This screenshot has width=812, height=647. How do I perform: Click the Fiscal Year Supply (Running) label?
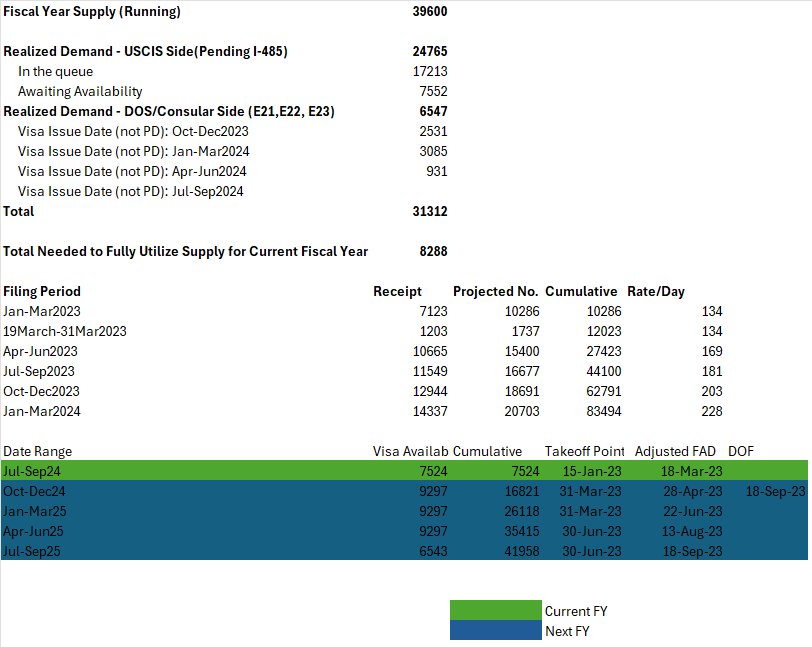[x=92, y=11]
